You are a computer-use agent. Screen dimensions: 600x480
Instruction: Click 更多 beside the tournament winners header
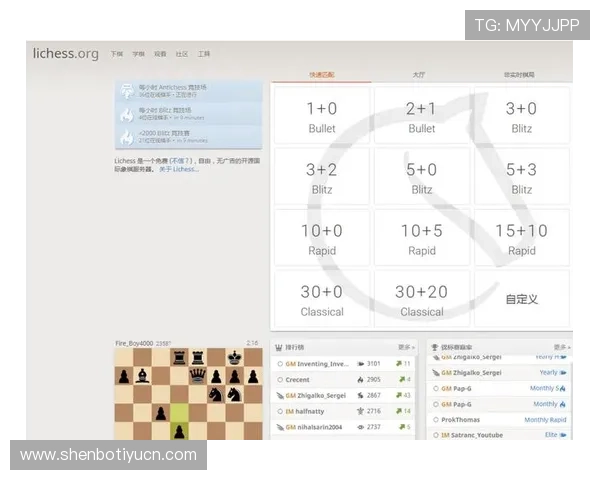(562, 347)
